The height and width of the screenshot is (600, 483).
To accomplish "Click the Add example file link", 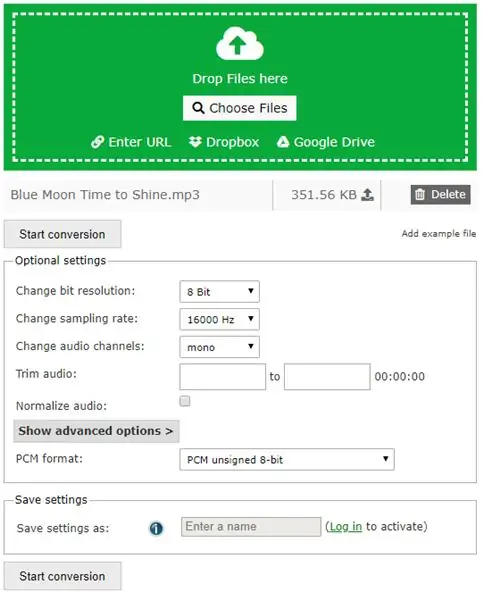I will pos(439,233).
